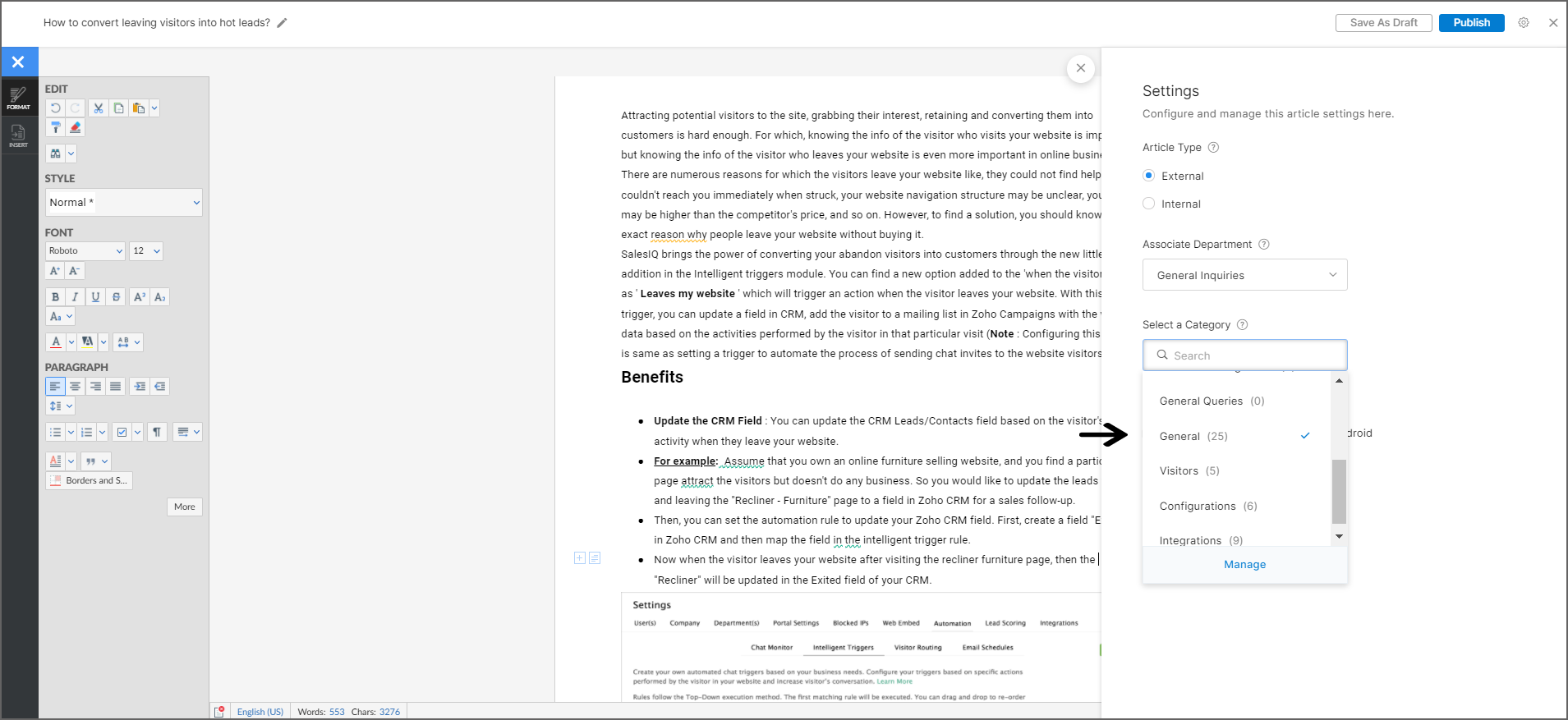Click the pencil icon to rename article title
The height and width of the screenshot is (720, 1568).
point(282,23)
